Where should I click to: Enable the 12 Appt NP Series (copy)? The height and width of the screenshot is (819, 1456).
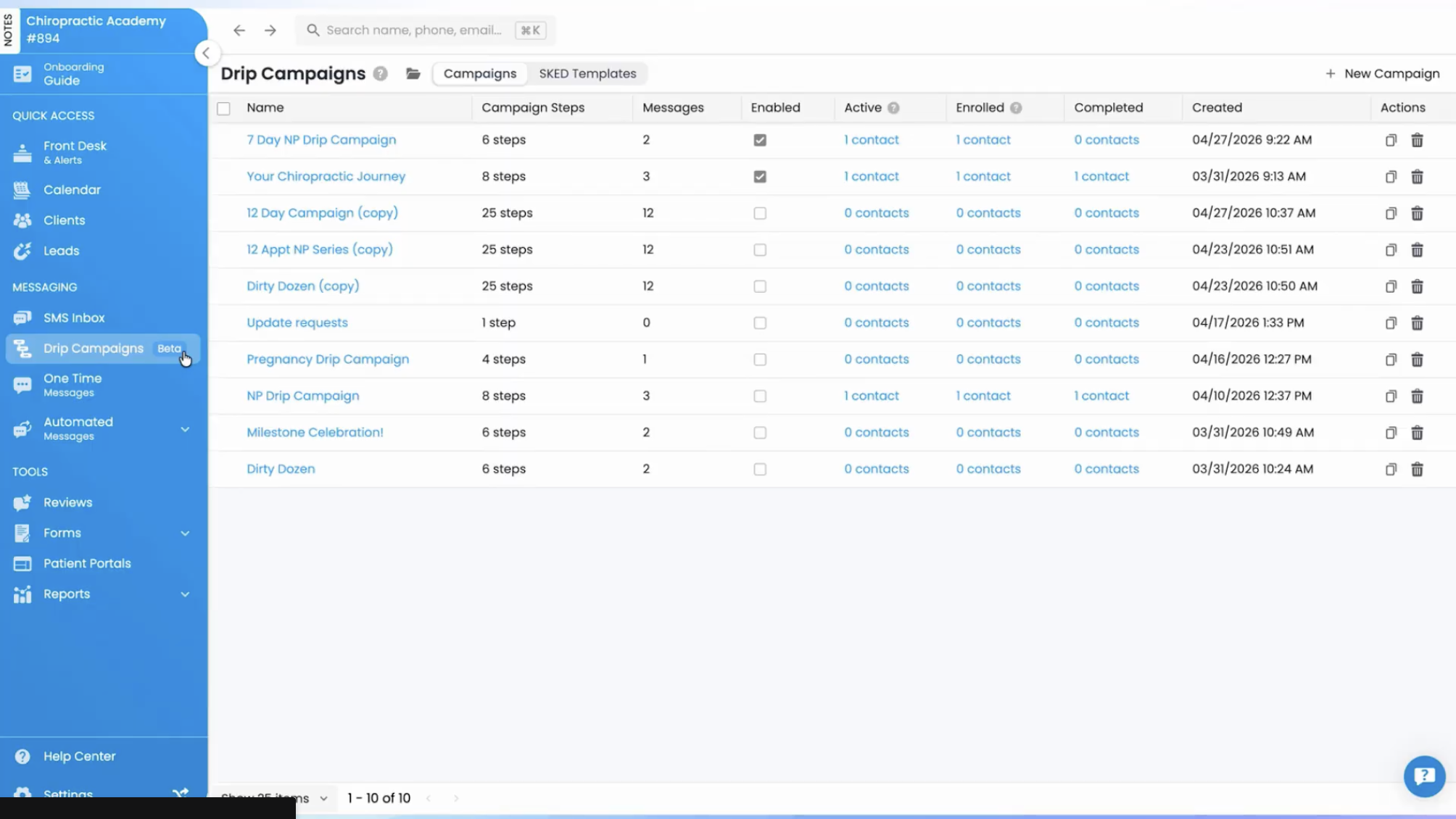[x=759, y=250]
